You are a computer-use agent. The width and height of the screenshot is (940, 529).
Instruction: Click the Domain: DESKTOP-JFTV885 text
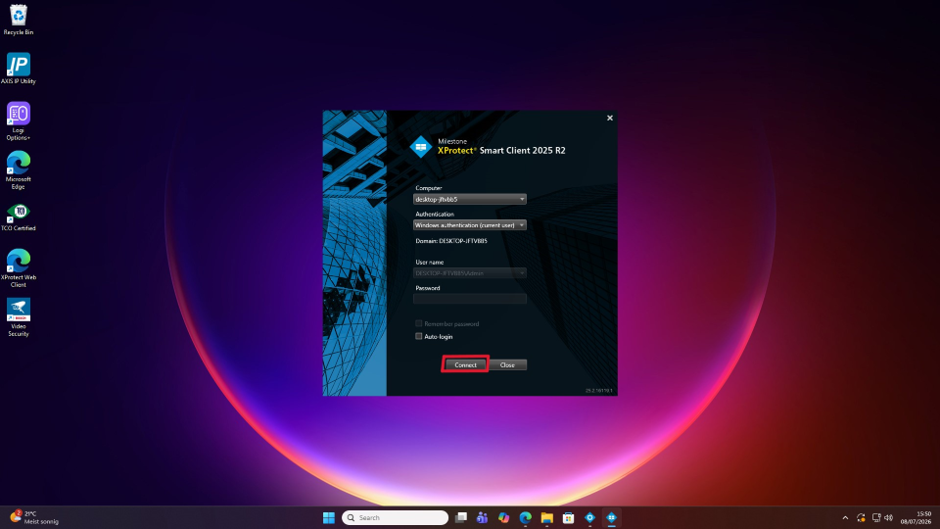coord(451,241)
